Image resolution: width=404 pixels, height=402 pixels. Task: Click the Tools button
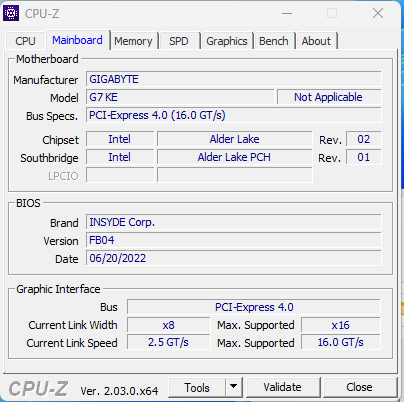[x=197, y=387]
